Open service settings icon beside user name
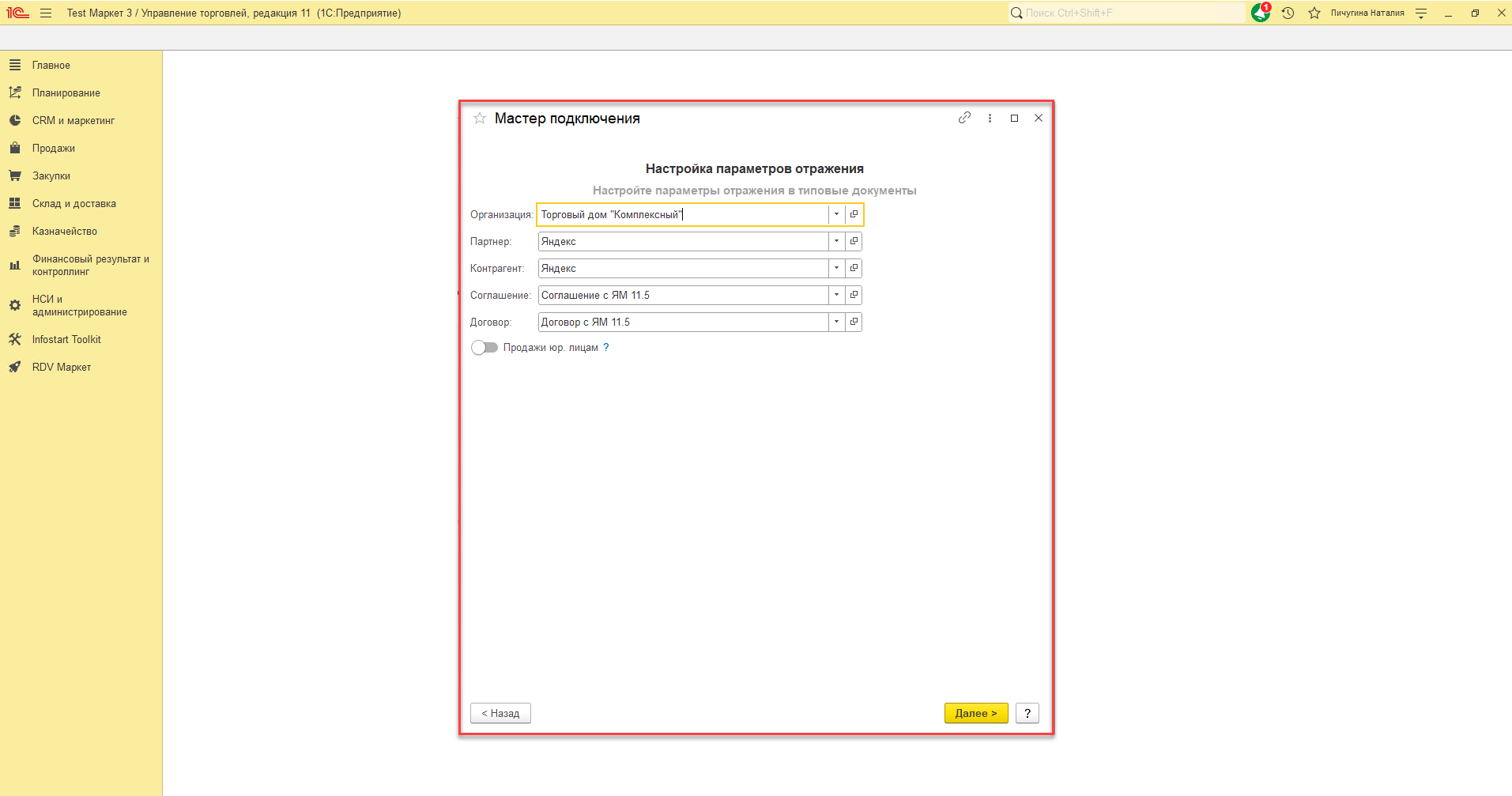 [1421, 13]
